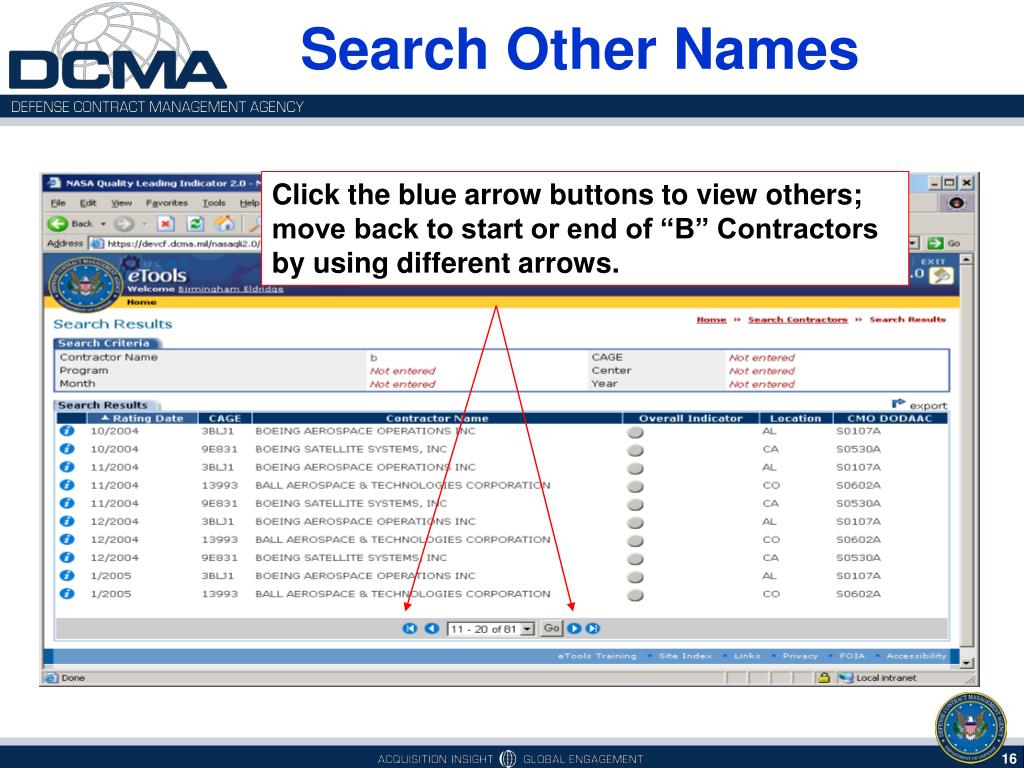Open the Accessibility footer link
The height and width of the screenshot is (768, 1024).
pos(916,656)
